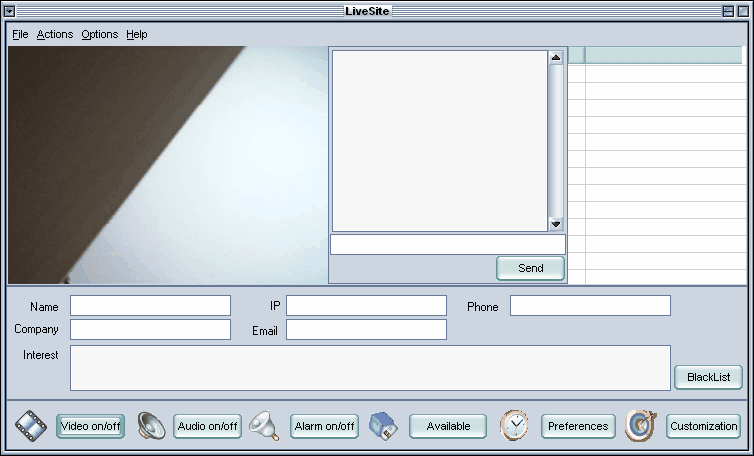The image size is (754, 456).
Task: Toggle Video on/off button
Action: coord(90,426)
